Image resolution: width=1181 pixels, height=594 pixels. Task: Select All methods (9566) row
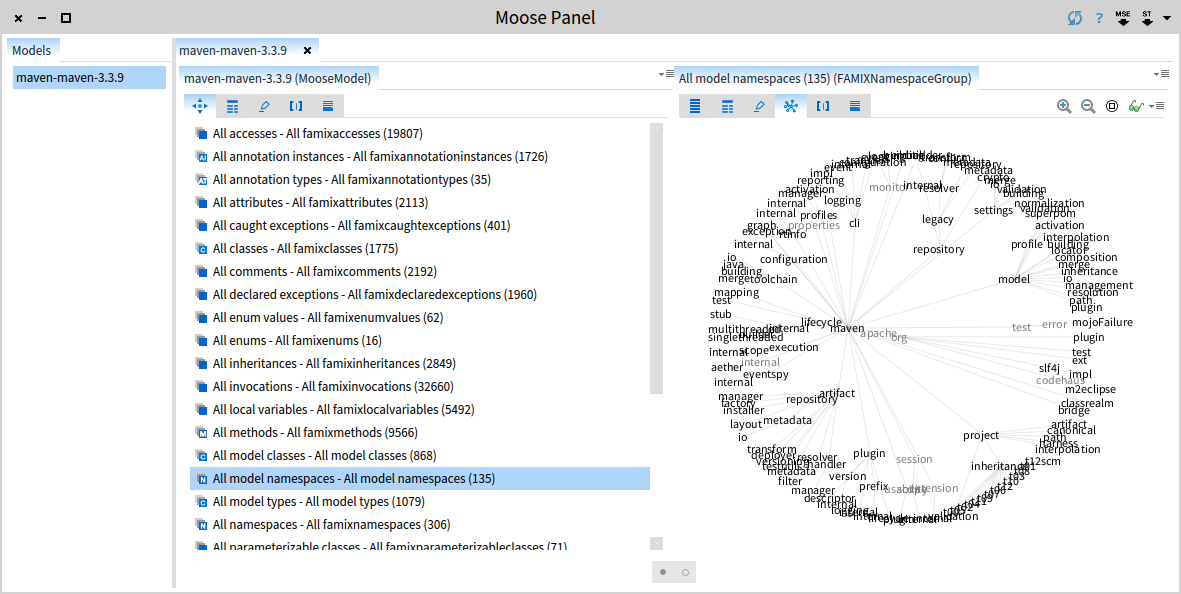click(420, 432)
